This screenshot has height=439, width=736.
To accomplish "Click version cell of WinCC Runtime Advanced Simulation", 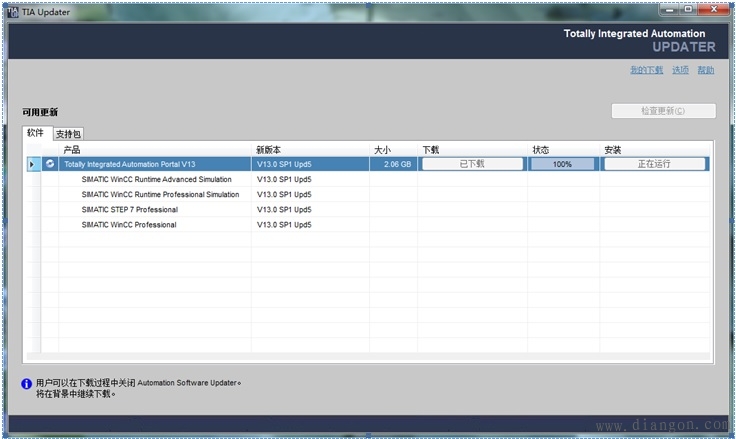I will (310, 179).
